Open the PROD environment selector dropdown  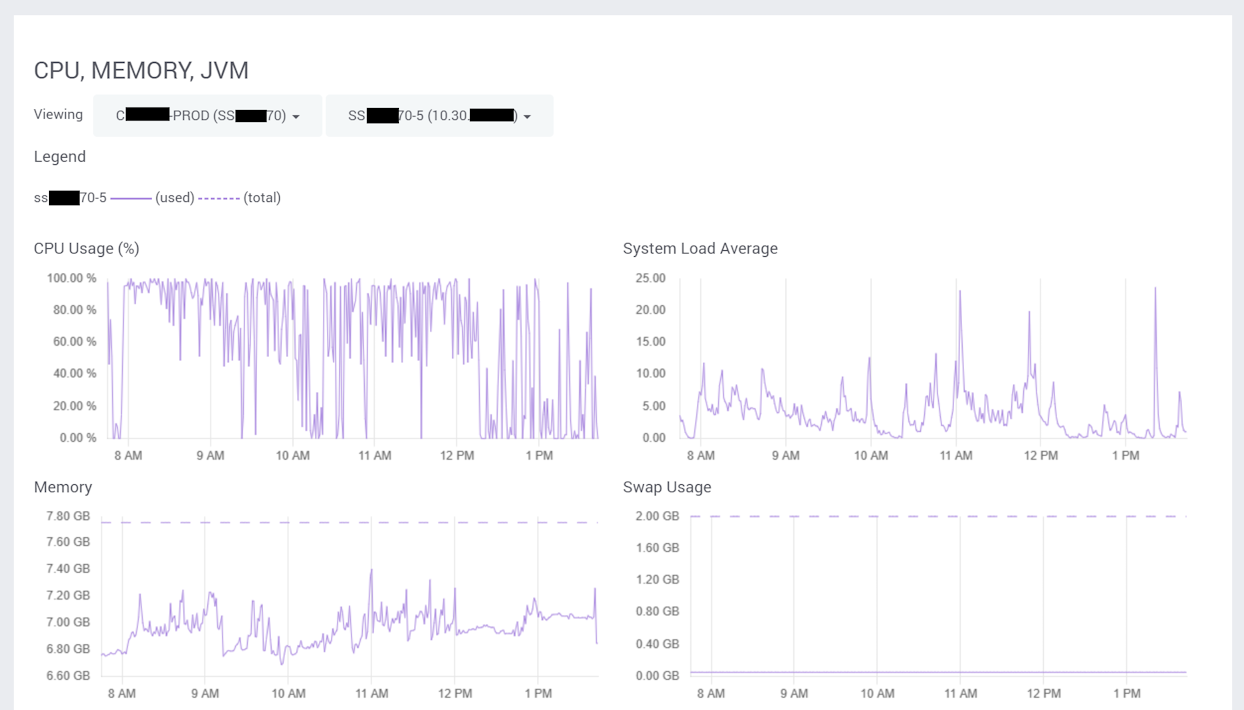pyautogui.click(x=206, y=115)
